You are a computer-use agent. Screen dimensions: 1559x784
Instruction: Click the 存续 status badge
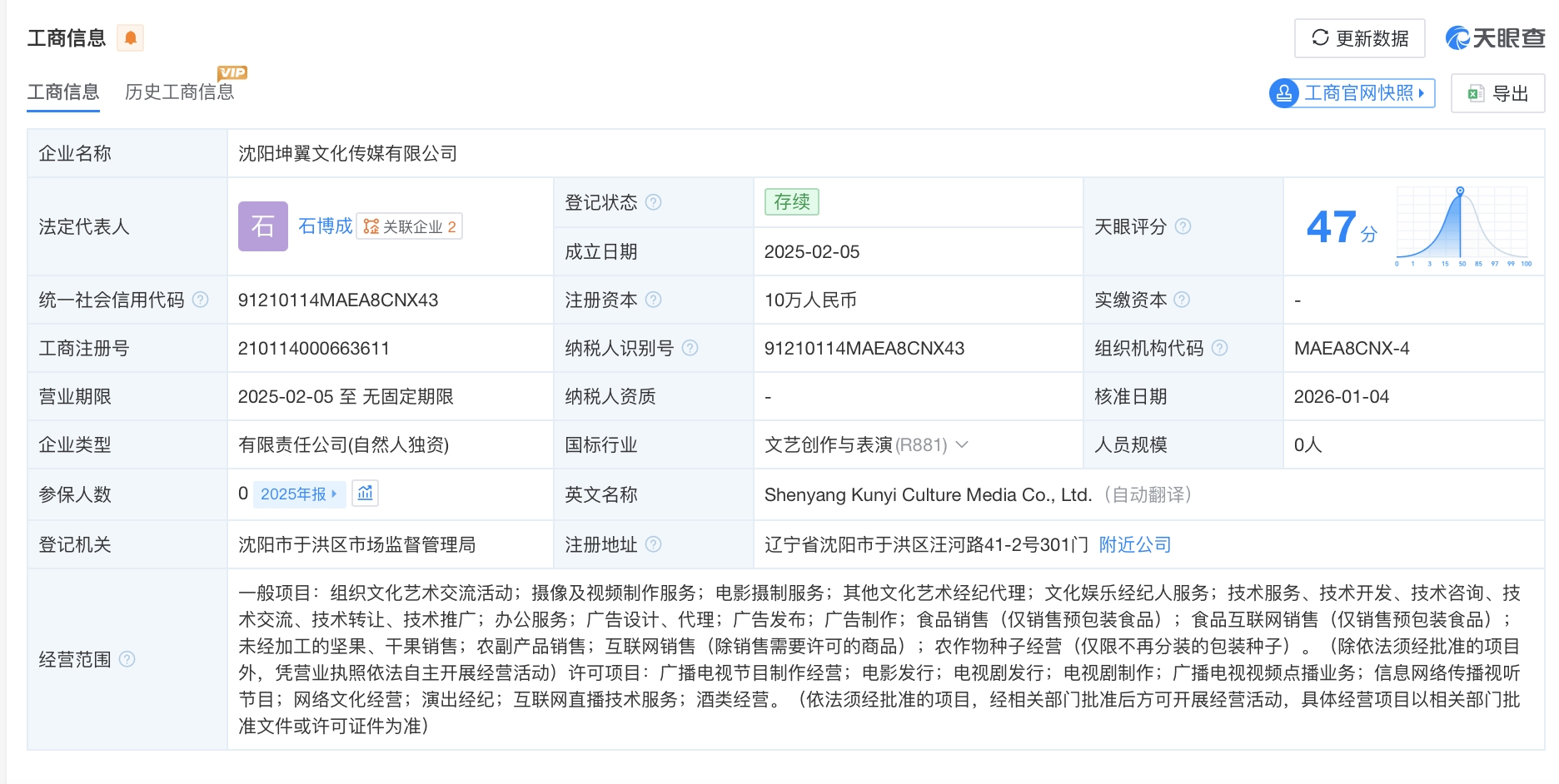792,202
